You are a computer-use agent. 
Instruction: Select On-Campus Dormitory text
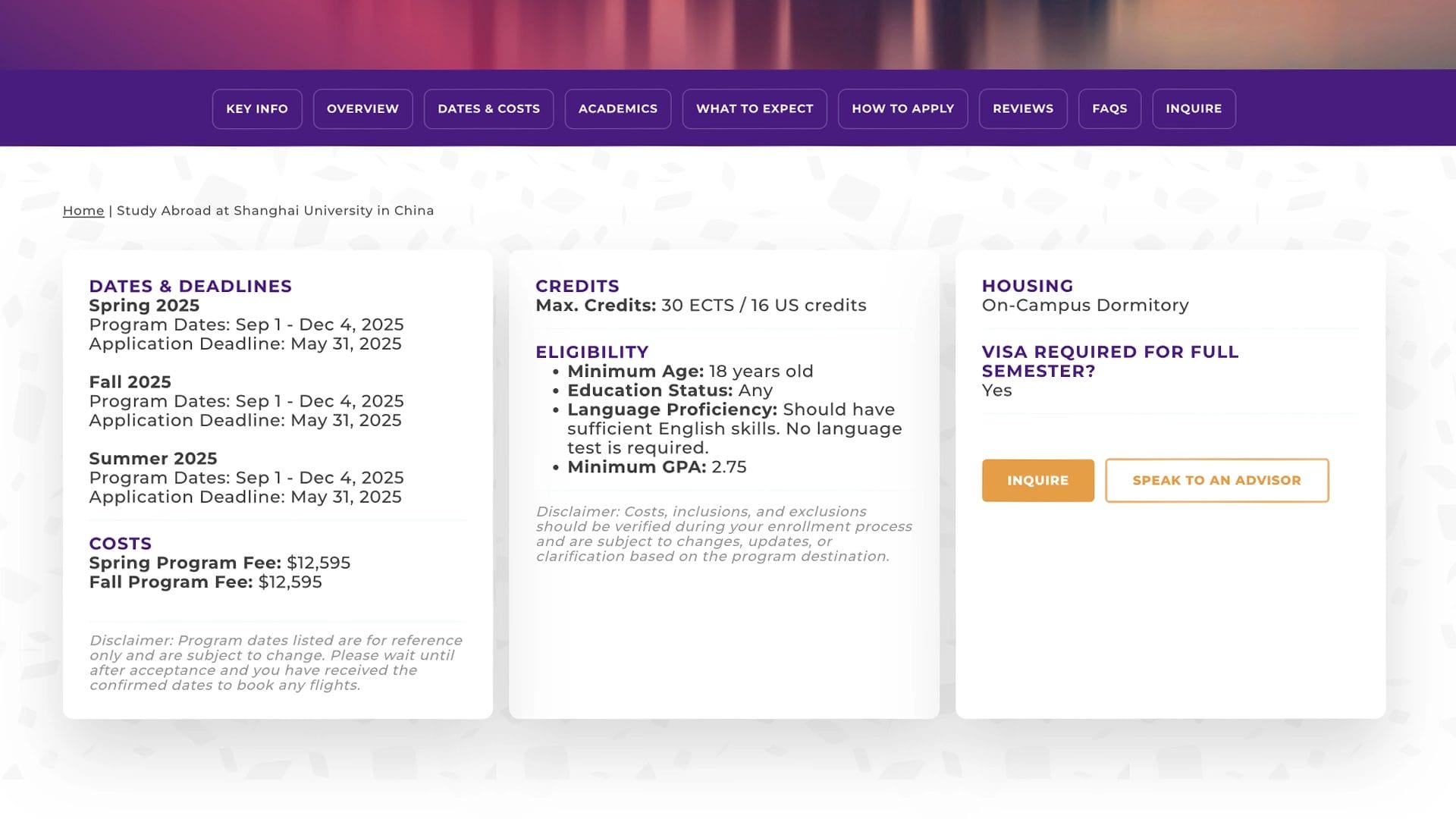(x=1085, y=306)
